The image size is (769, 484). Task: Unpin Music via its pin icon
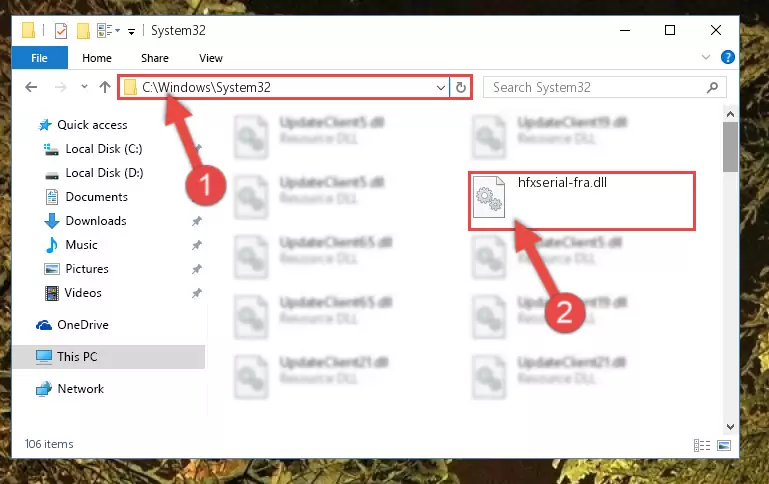(x=197, y=245)
